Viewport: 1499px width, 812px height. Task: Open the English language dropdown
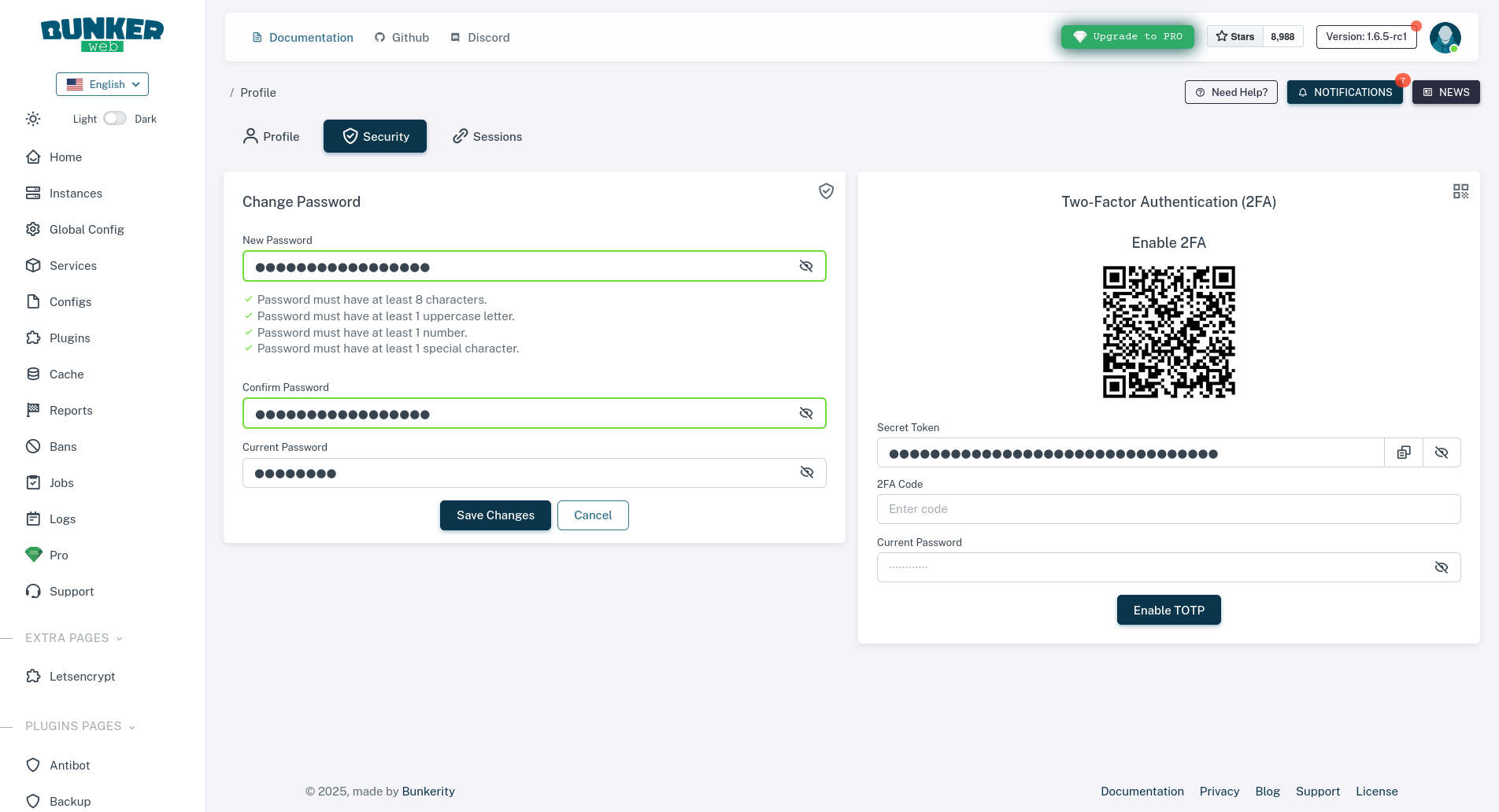102,84
